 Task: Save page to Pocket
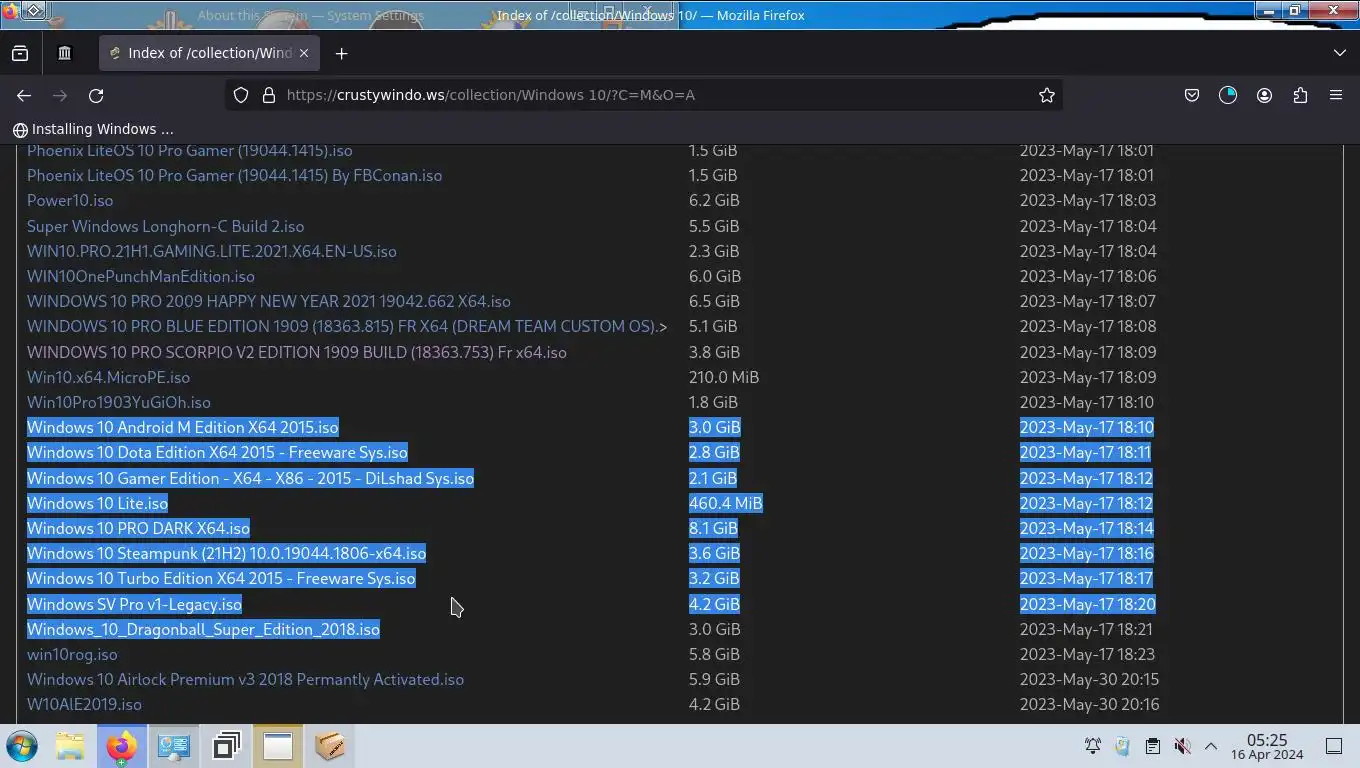pyautogui.click(x=1192, y=95)
